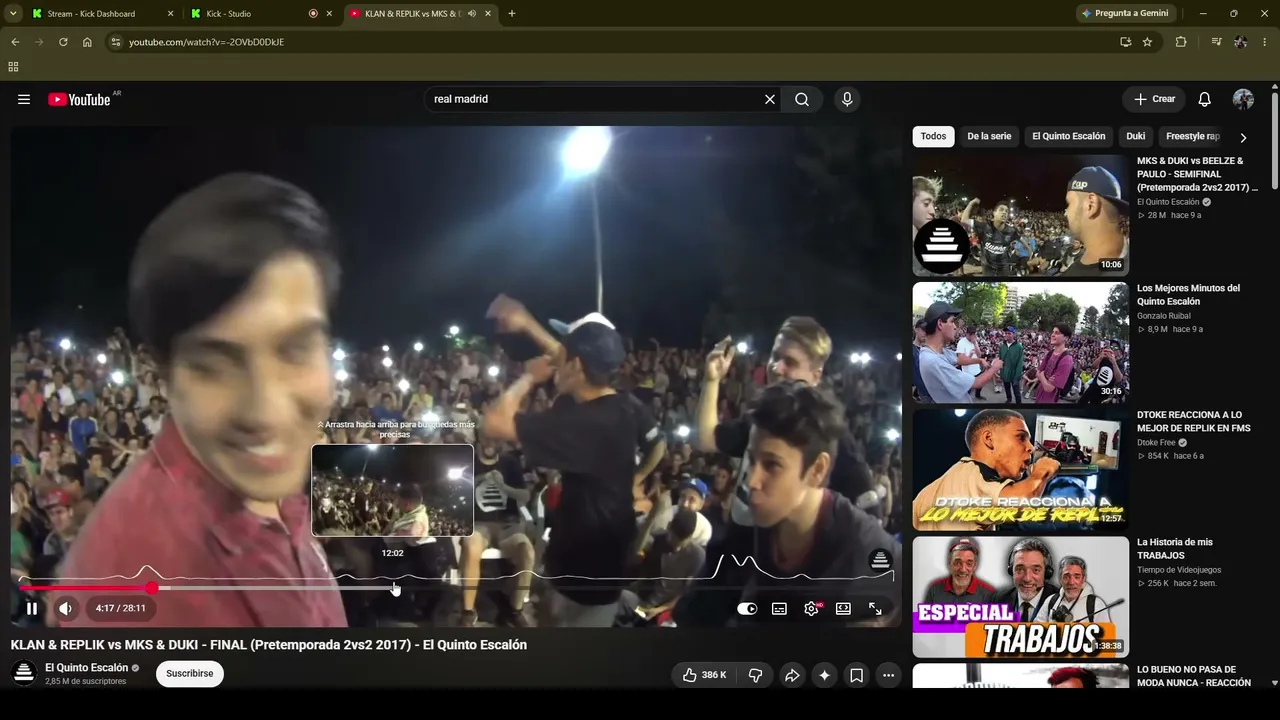Screen dimensions: 1280x720
Task: Click the sparkle Ask icon under video
Action: pos(824,675)
